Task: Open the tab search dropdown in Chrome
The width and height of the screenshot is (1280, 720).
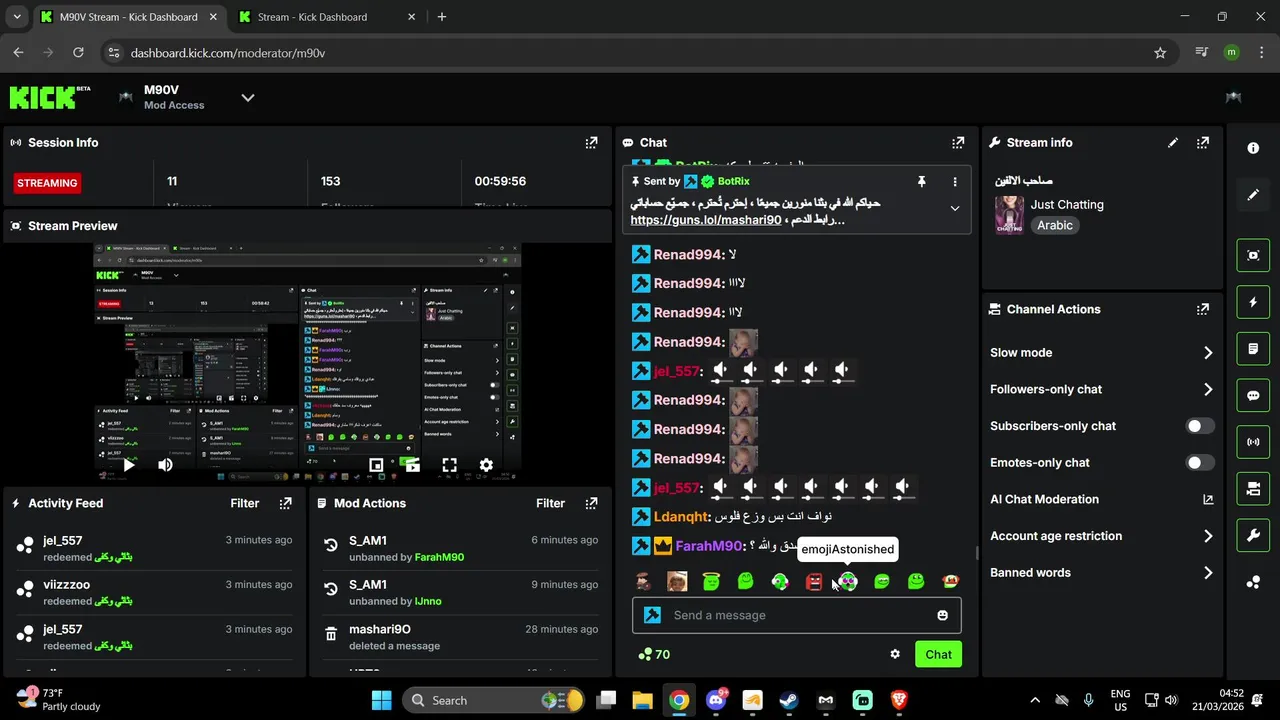Action: click(16, 17)
